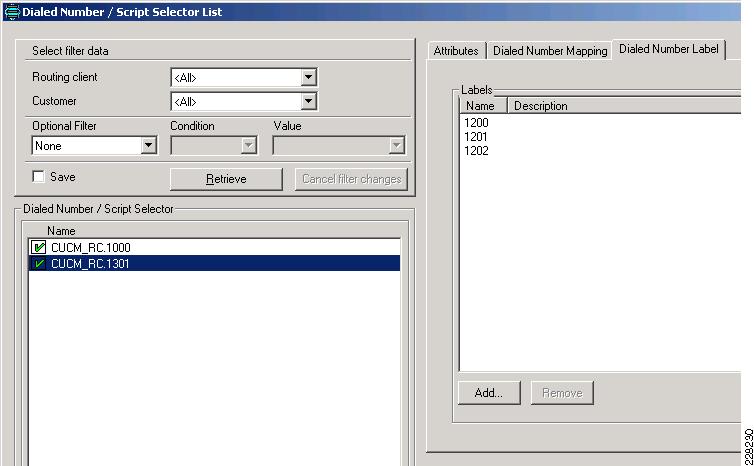Select label 1202 in the Labels list

476,151
